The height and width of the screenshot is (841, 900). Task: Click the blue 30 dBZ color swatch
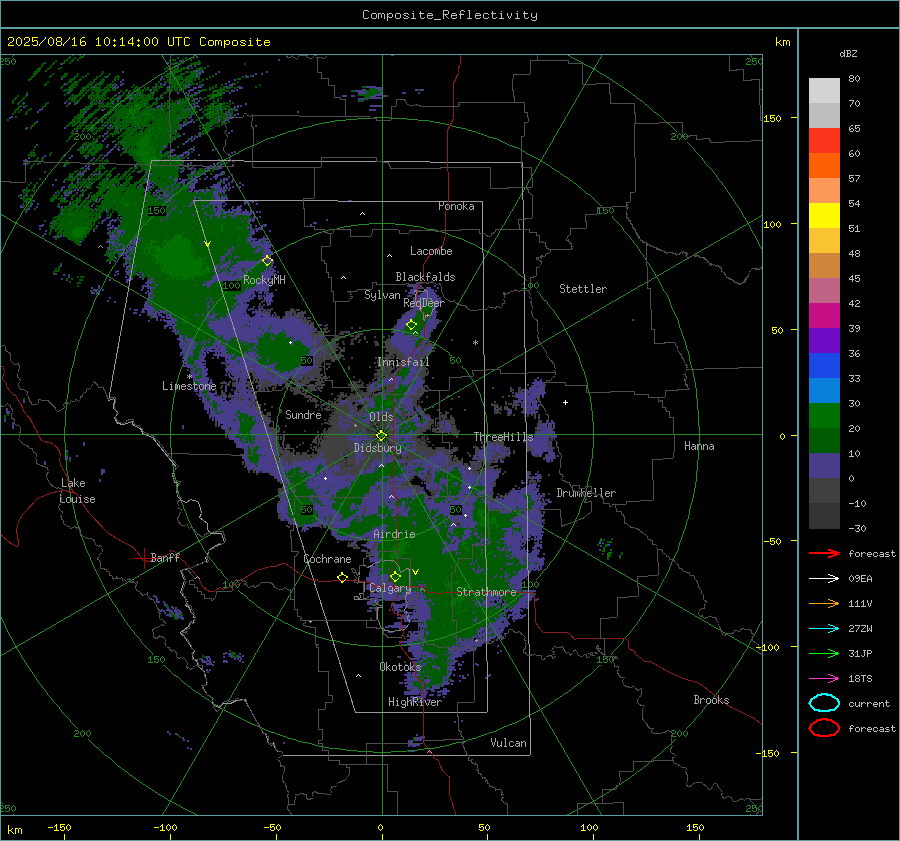[824, 390]
